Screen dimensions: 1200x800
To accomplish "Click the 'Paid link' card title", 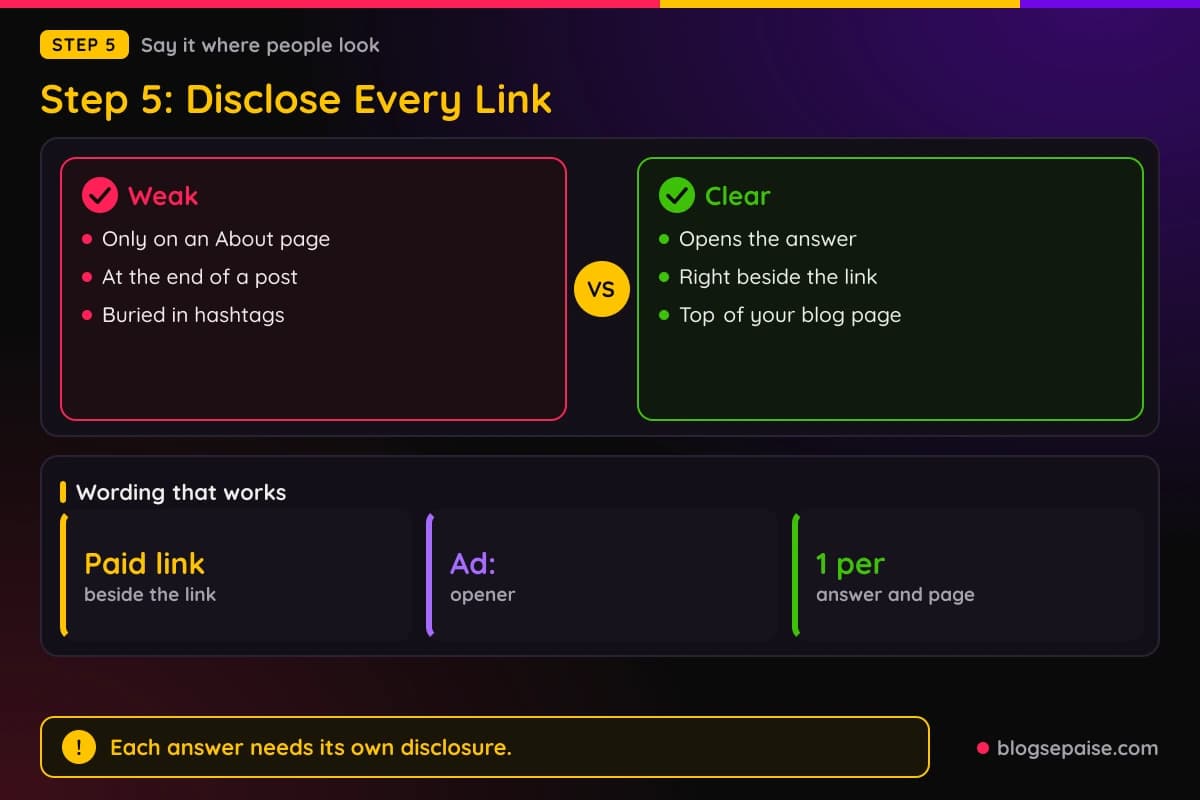I will click(144, 563).
